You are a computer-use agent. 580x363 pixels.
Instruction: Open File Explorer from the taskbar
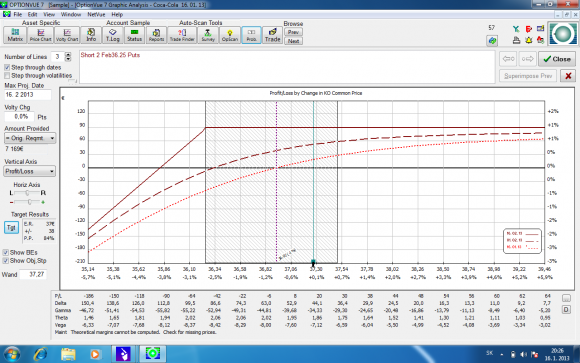coord(68,354)
